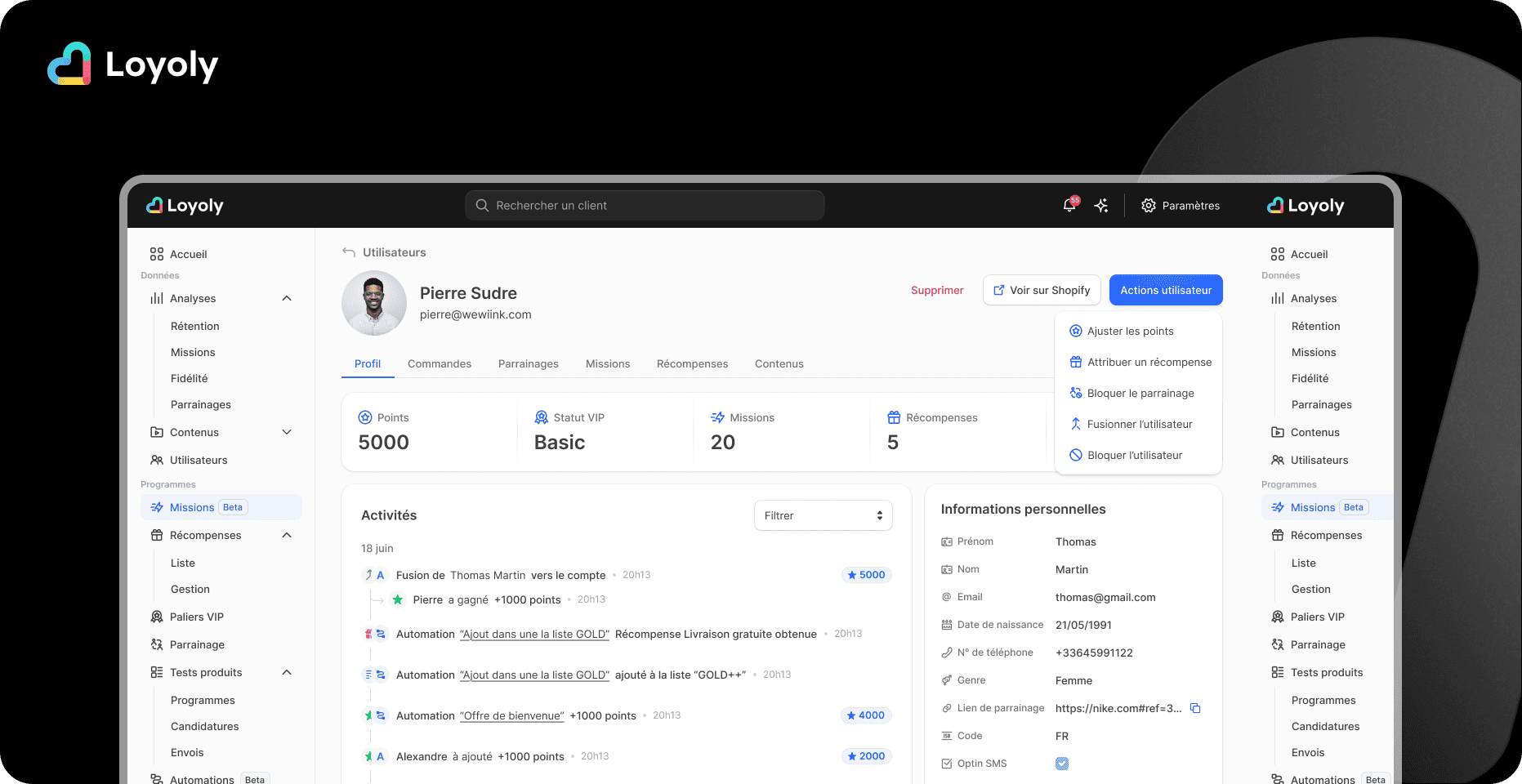The height and width of the screenshot is (784, 1522).
Task: Click the sparkle AI assistant icon
Action: tap(1101, 206)
